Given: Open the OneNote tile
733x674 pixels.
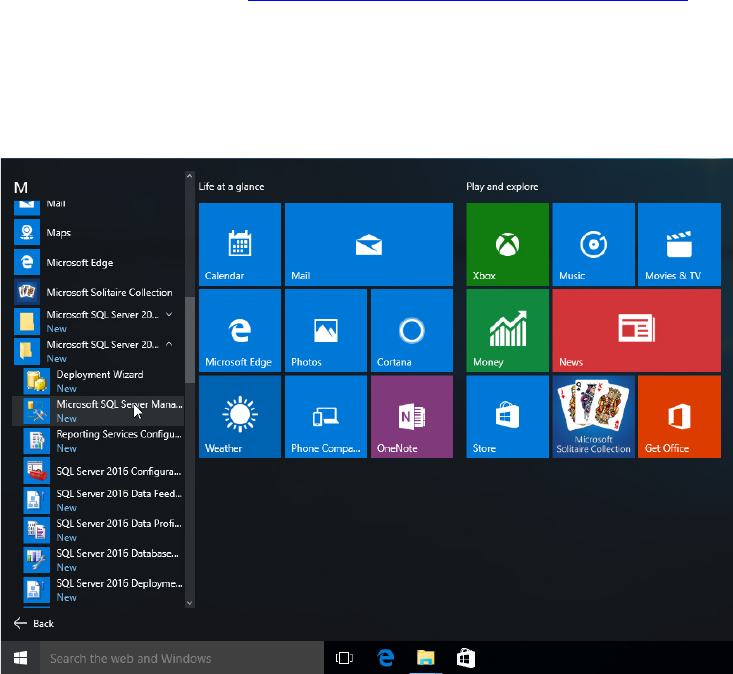Looking at the screenshot, I should click(x=411, y=416).
